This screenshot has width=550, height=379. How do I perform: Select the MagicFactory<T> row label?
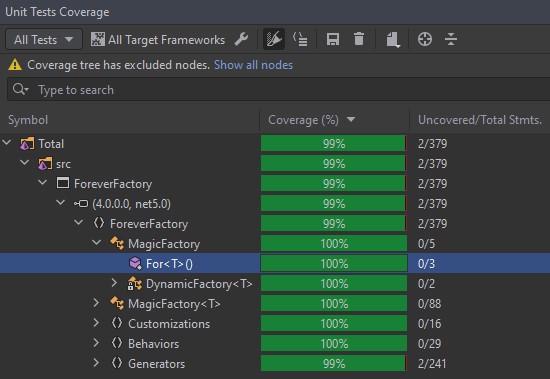174,304
